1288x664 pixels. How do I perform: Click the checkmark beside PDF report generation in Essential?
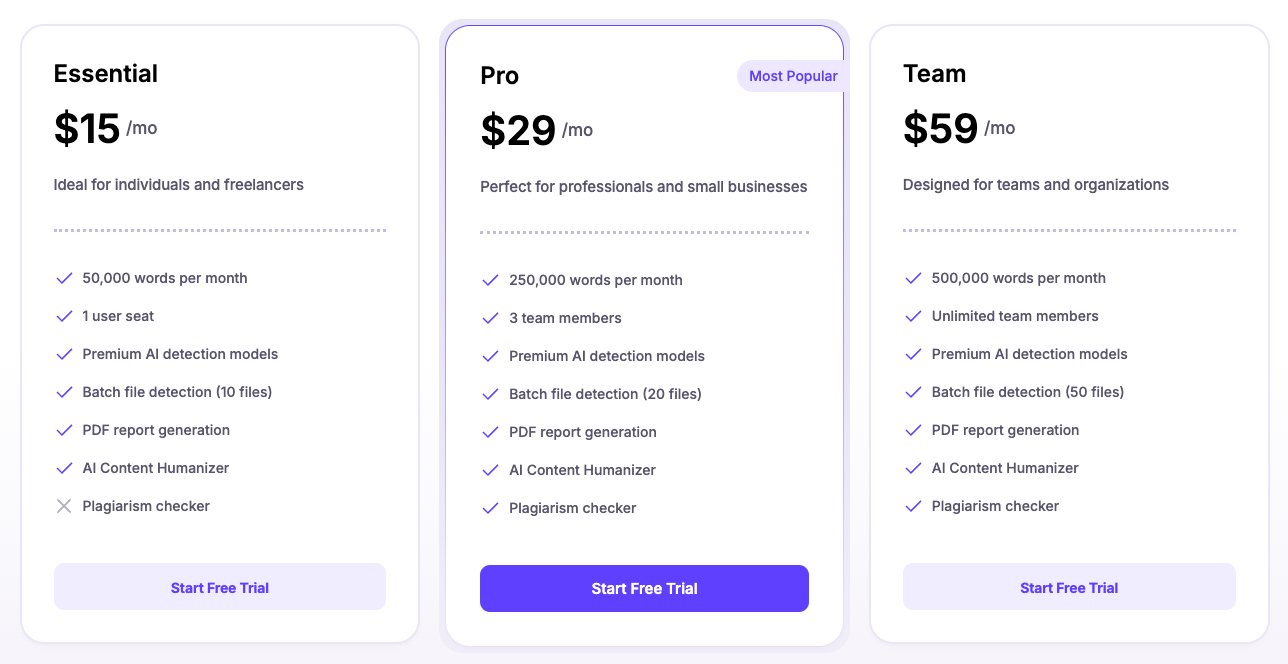pyautogui.click(x=64, y=430)
